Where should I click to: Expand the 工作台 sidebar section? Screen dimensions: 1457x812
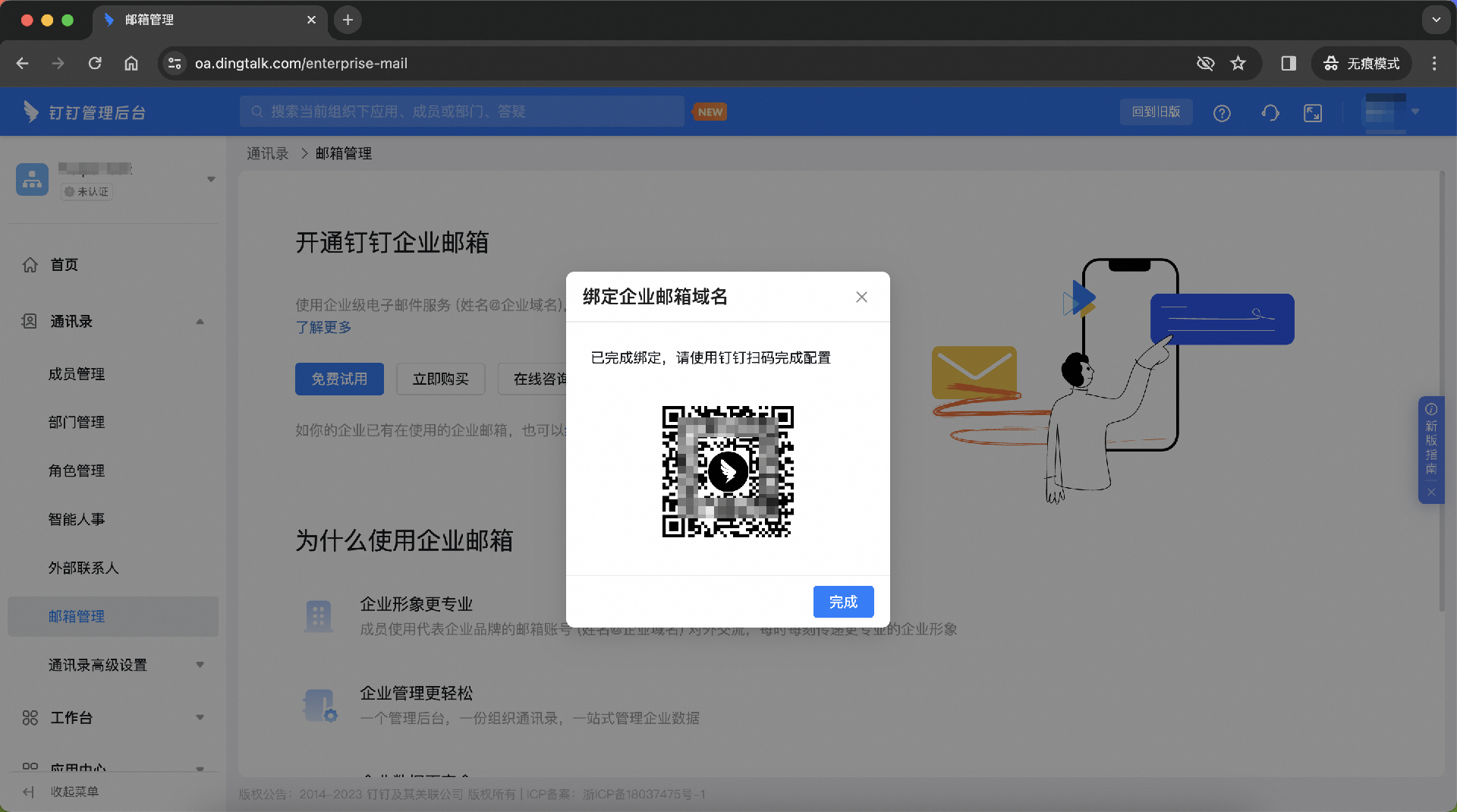(200, 717)
